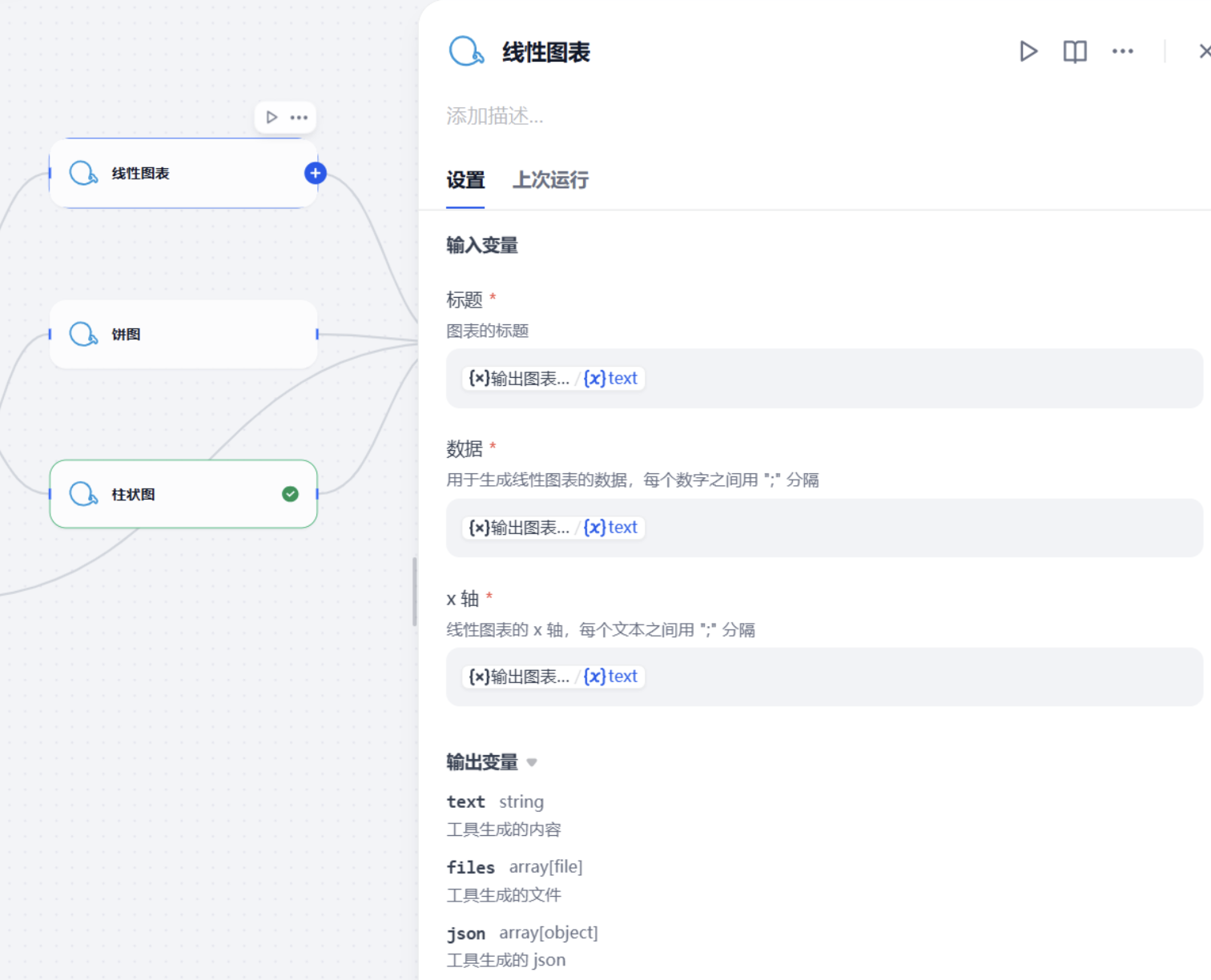Open the help book icon in panel header
1211x980 pixels.
coord(1075,52)
